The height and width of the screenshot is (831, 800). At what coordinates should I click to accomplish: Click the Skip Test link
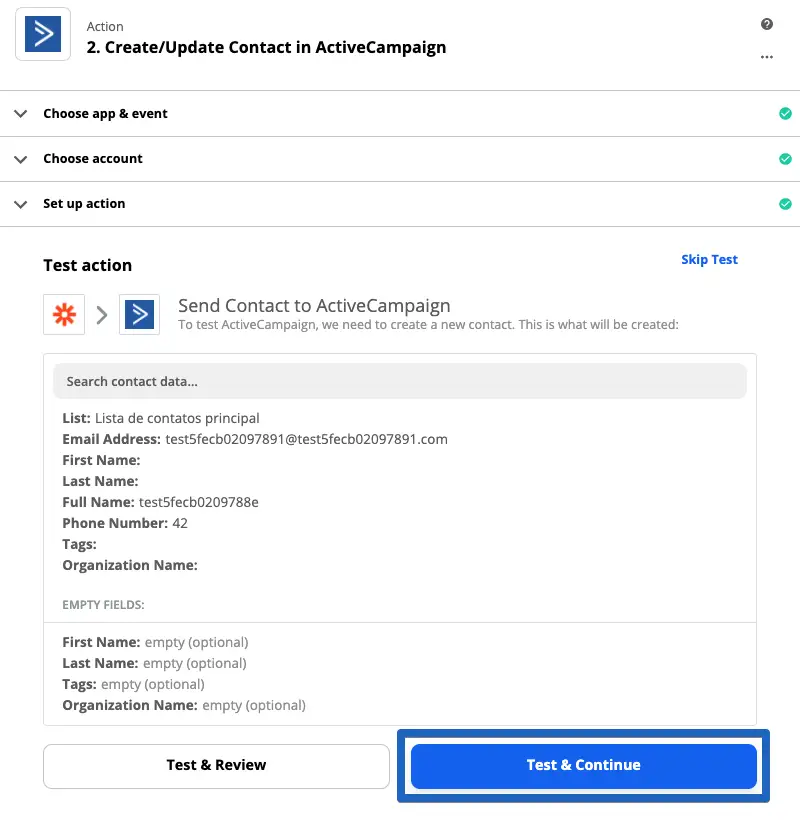709,260
